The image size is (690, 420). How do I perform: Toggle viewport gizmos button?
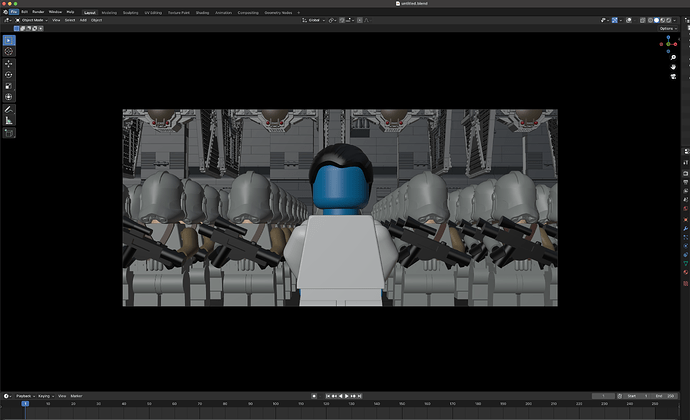[615, 20]
